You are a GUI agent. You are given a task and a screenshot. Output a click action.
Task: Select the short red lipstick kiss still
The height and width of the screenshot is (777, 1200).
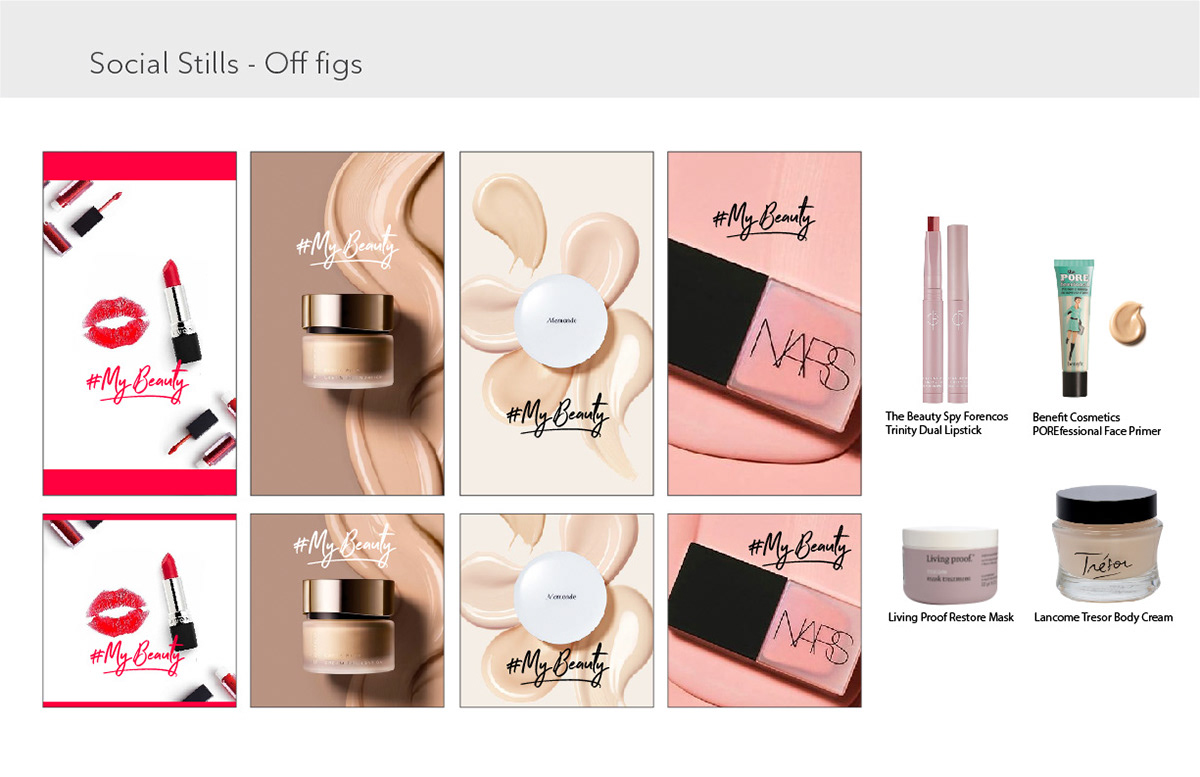(140, 611)
